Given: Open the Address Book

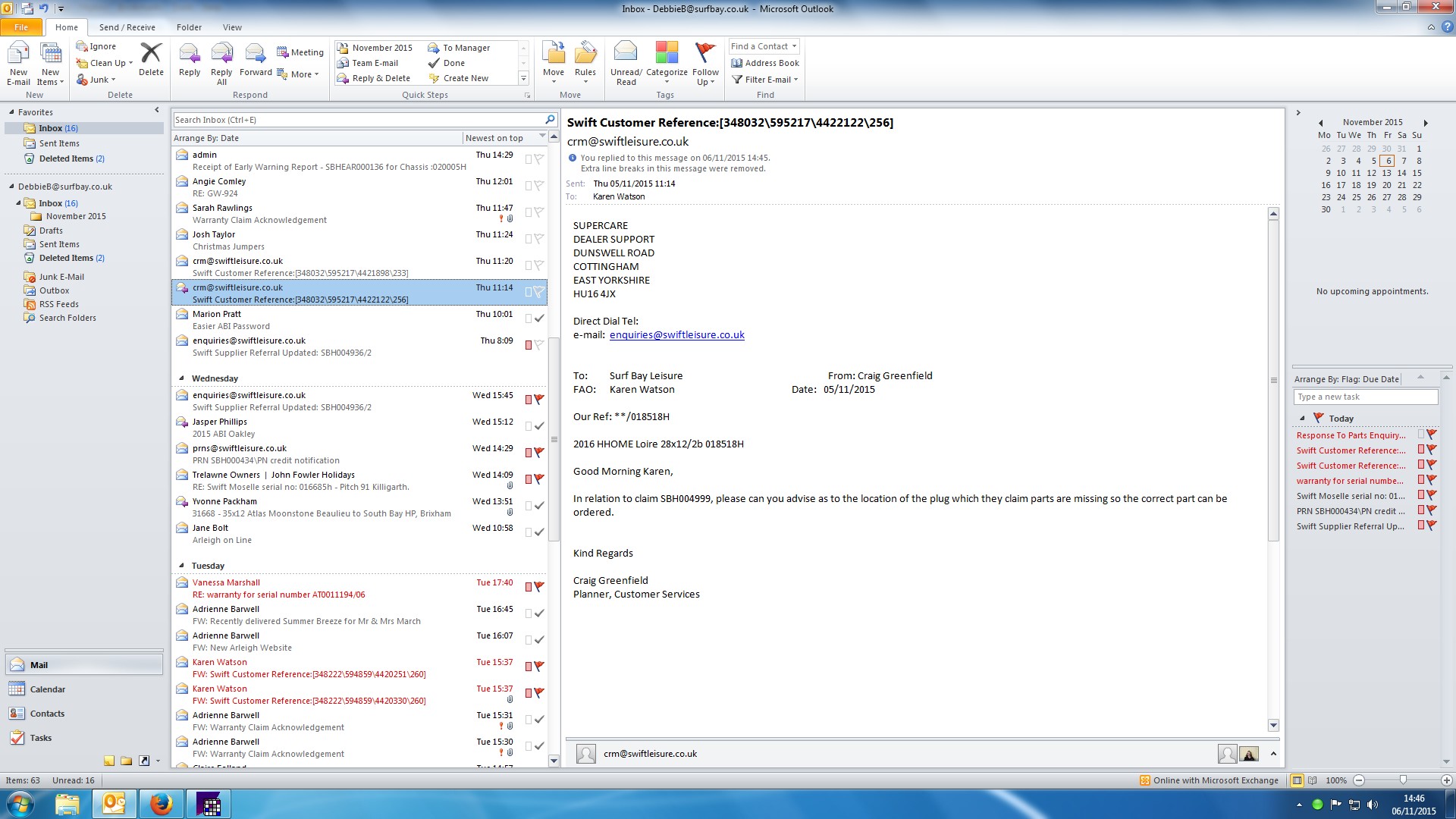Looking at the screenshot, I should 765,63.
